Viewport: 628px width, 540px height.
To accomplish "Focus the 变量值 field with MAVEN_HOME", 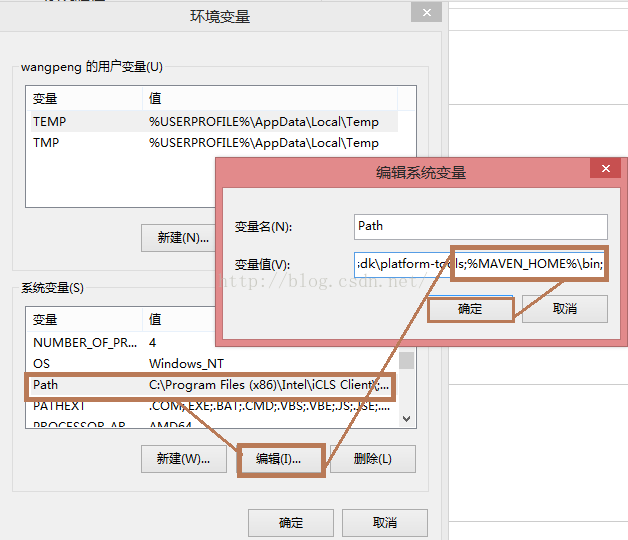I will [480, 264].
